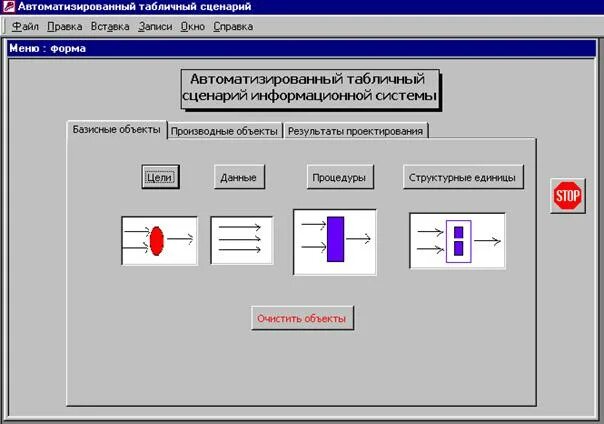The image size is (604, 424).
Task: Click the red STOP sign icon
Action: pyautogui.click(x=567, y=196)
